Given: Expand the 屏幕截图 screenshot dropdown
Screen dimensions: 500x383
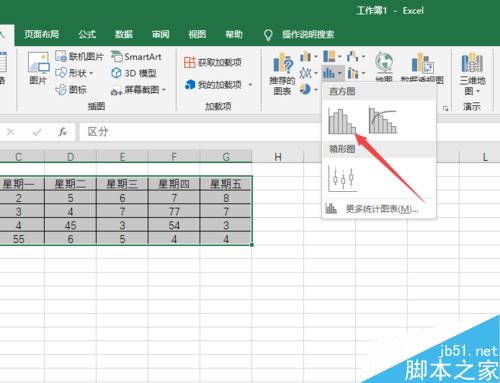Looking at the screenshot, I should (164, 90).
